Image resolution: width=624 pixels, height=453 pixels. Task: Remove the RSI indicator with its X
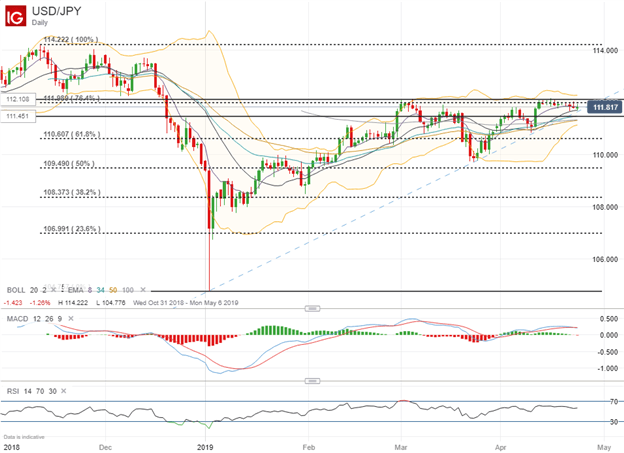tap(64, 391)
